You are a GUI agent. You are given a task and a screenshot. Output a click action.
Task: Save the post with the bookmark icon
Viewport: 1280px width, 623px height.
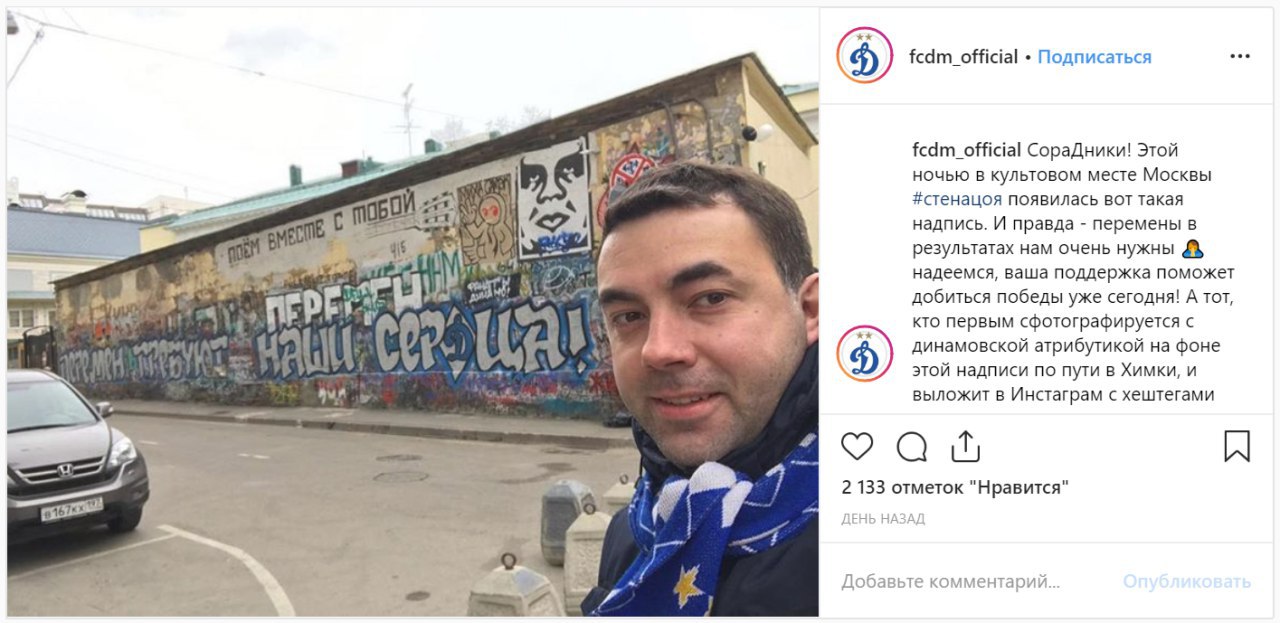pos(1237,446)
